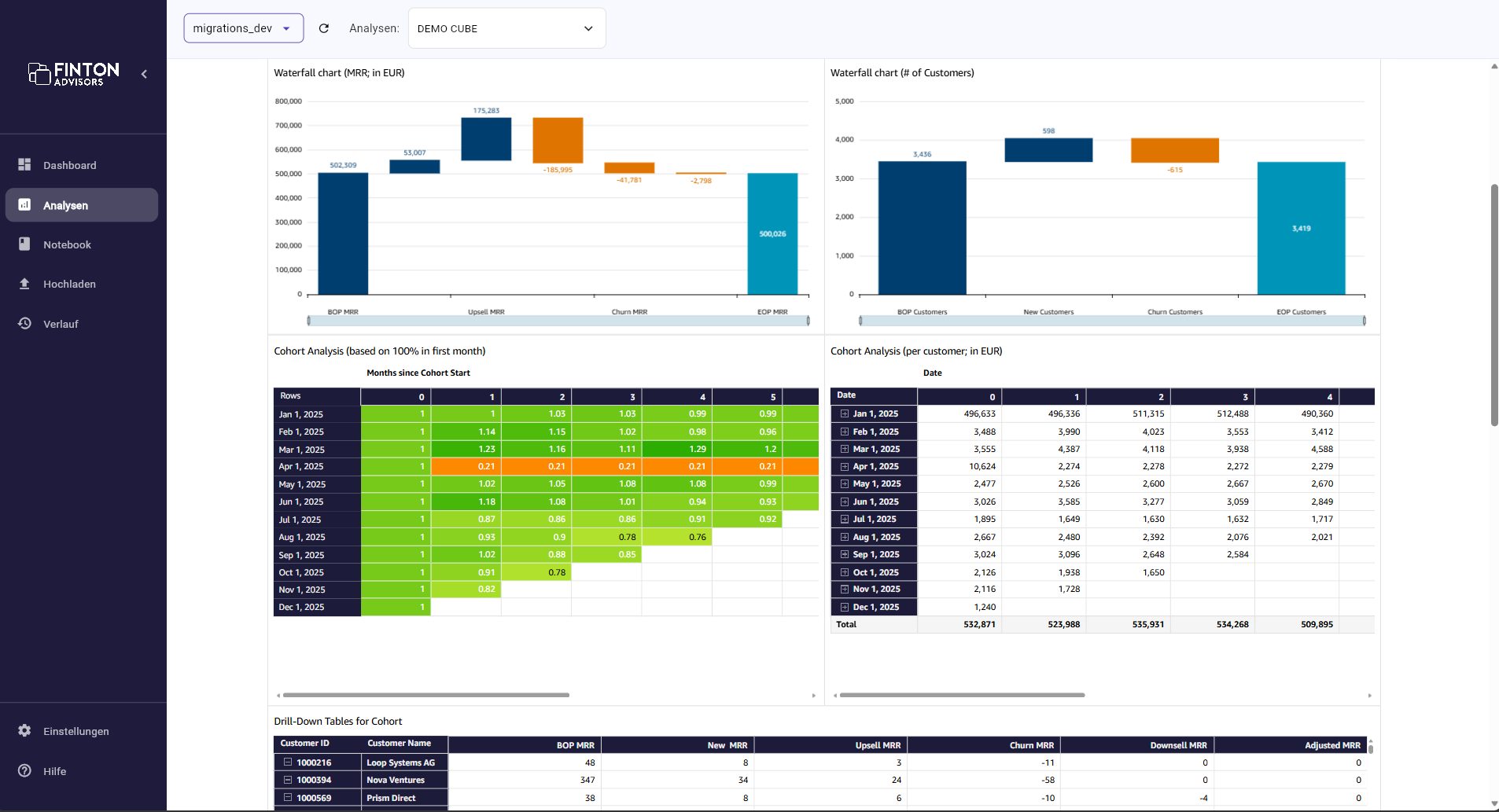Click the -185,995 orange churn bar

tap(558, 140)
